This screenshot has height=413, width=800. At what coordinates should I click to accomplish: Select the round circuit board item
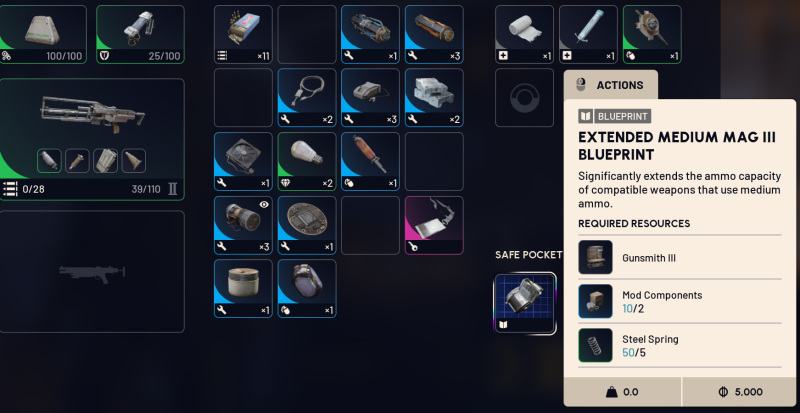tap(307, 225)
